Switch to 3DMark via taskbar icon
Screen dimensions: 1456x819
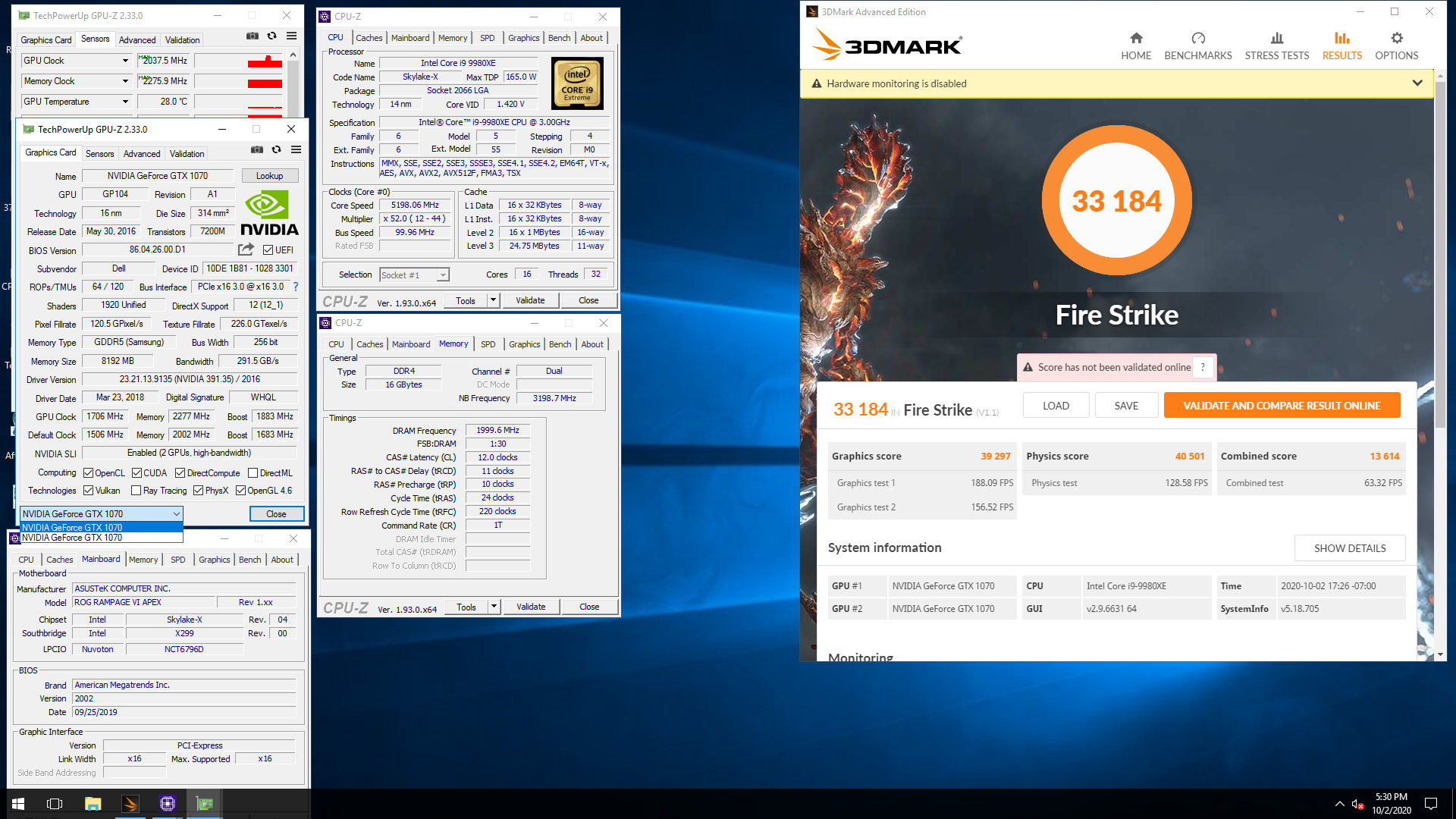tap(130, 804)
